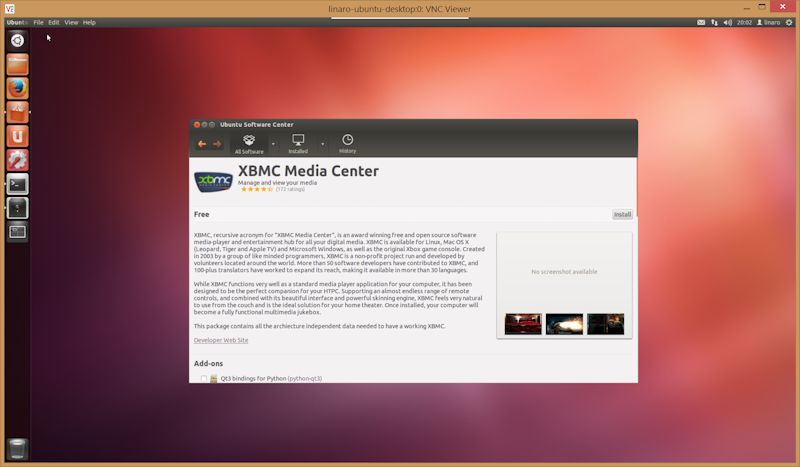This screenshot has width=800, height=467.
Task: Install XBMC Media Center
Action: (622, 214)
